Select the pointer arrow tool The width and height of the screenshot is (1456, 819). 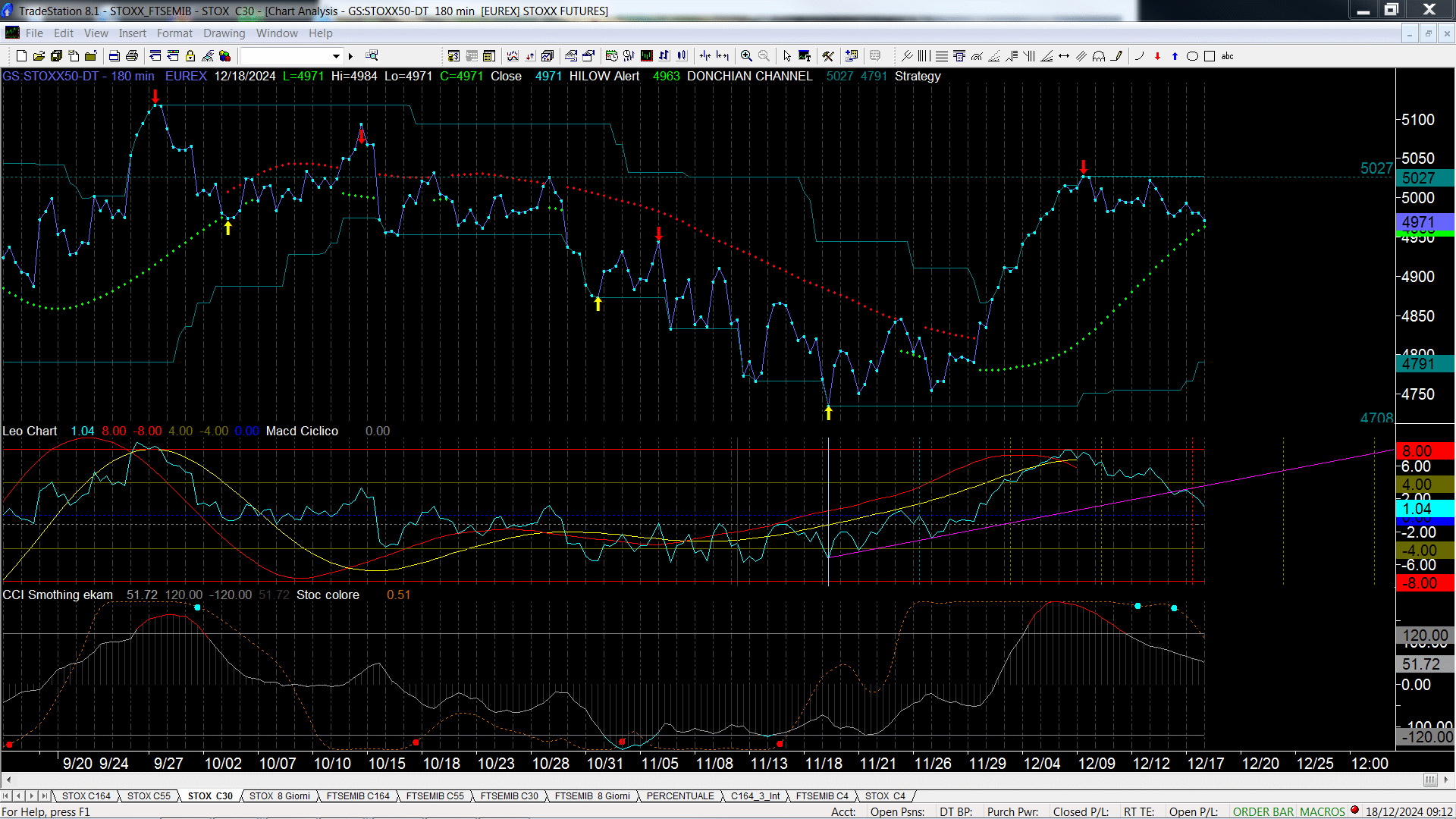787,56
